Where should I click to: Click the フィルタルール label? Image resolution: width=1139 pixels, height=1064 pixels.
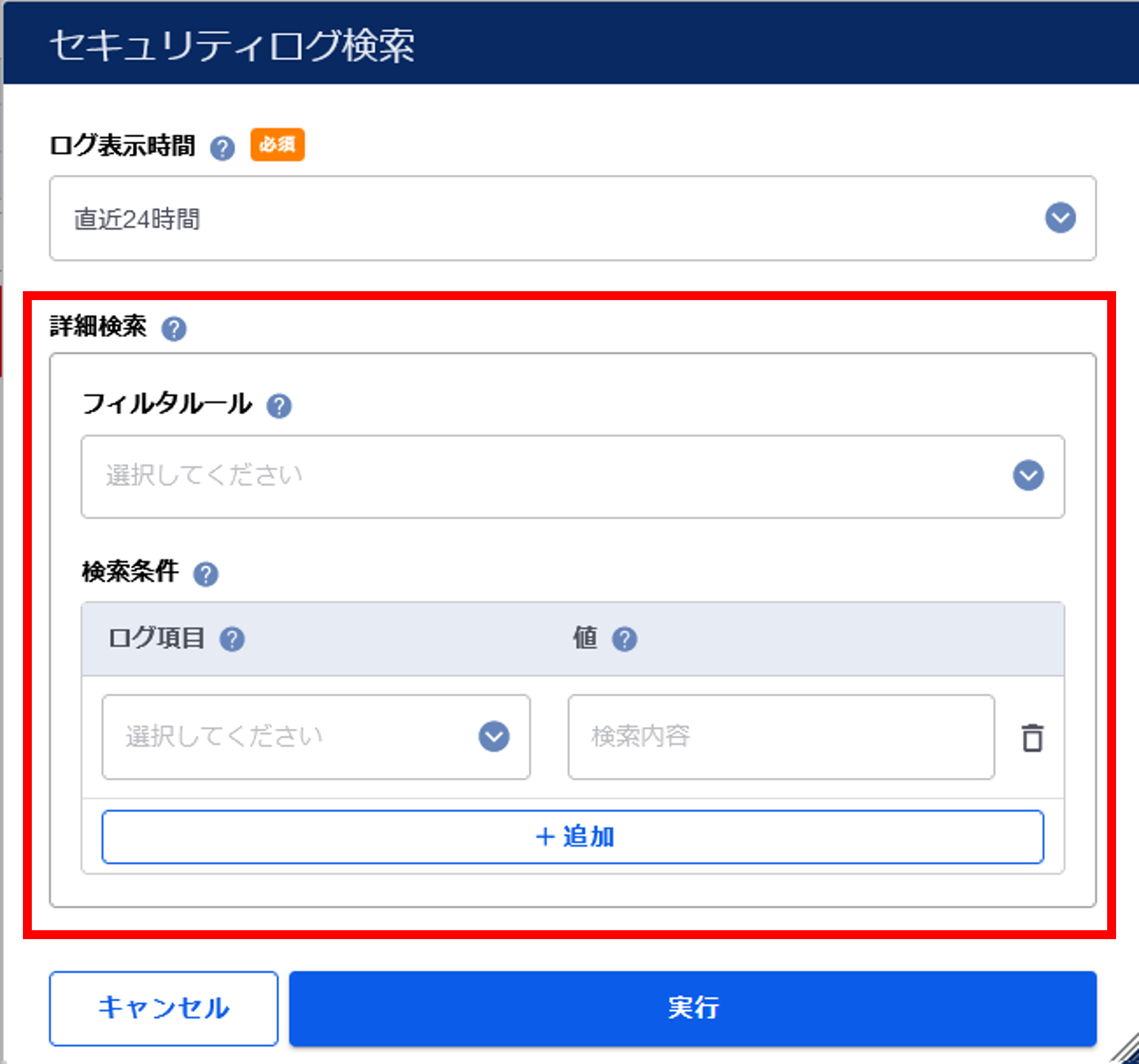coord(167,404)
